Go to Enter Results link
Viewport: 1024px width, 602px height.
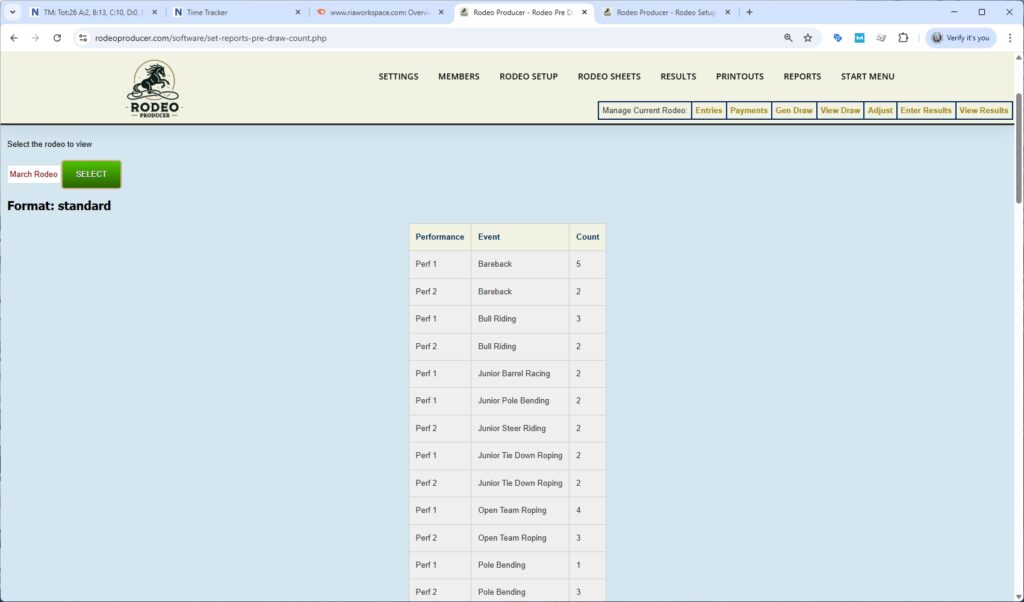pos(925,110)
